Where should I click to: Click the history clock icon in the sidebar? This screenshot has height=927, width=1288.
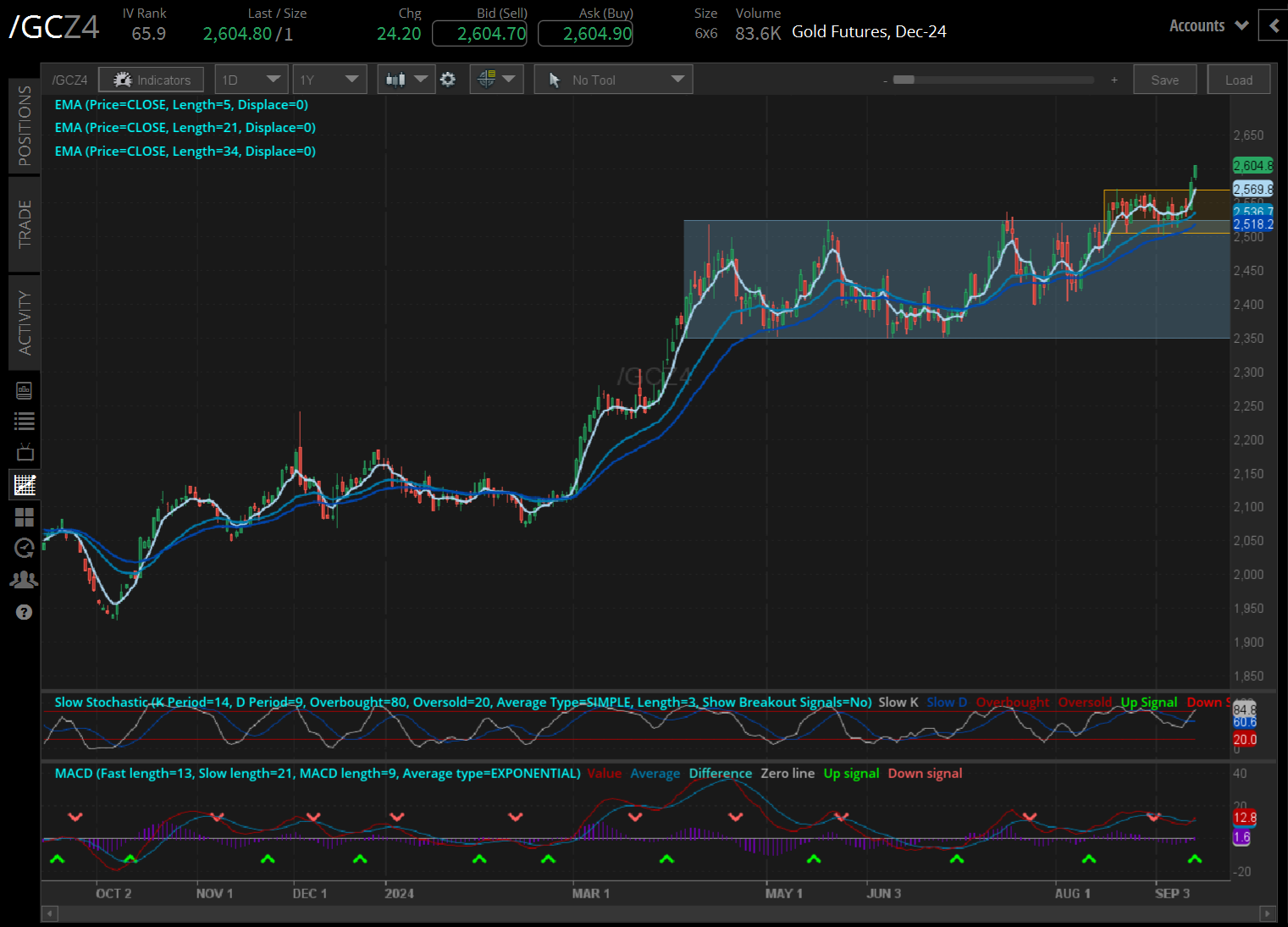pyautogui.click(x=24, y=549)
